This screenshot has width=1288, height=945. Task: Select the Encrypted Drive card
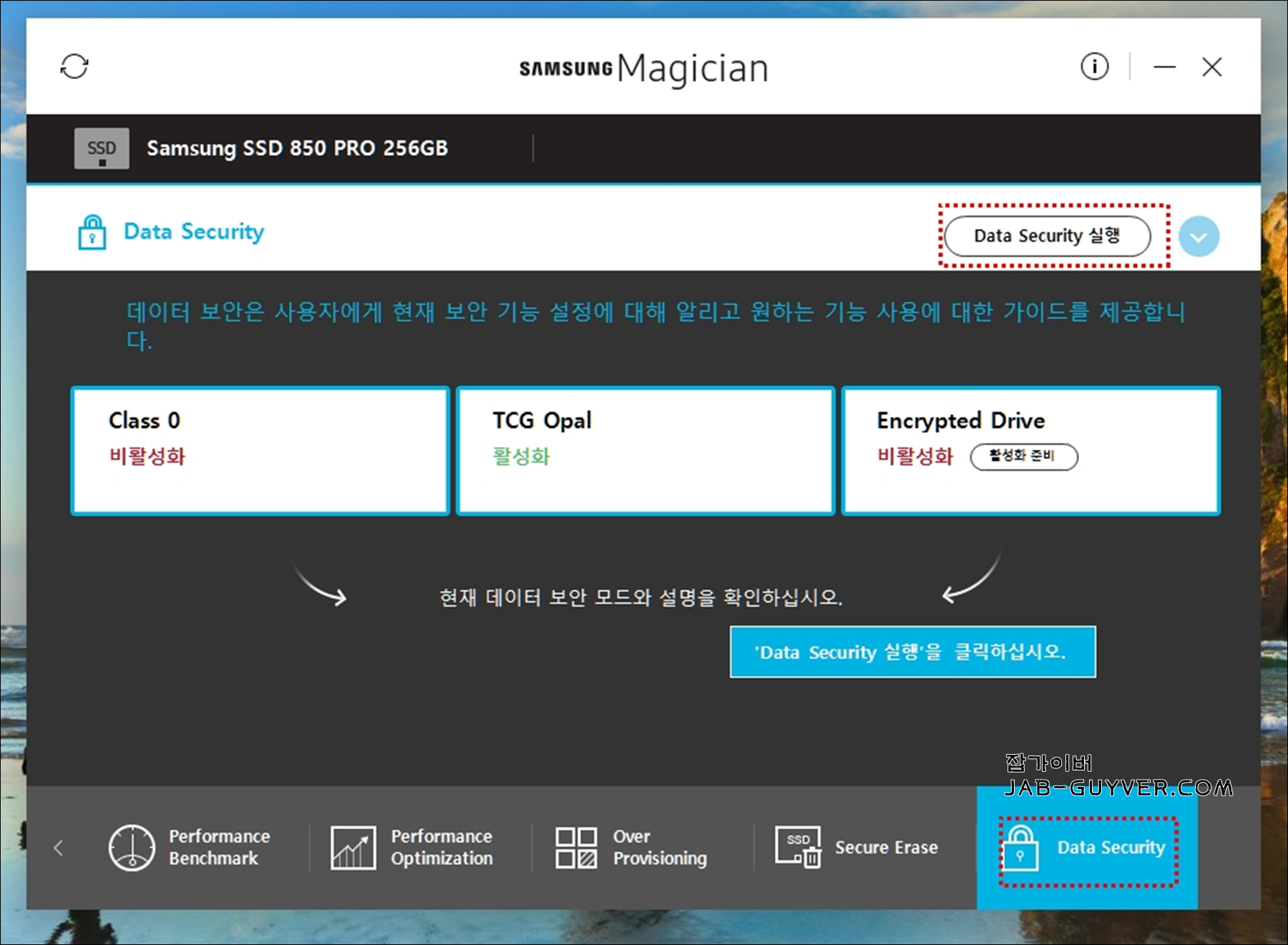(x=1031, y=451)
